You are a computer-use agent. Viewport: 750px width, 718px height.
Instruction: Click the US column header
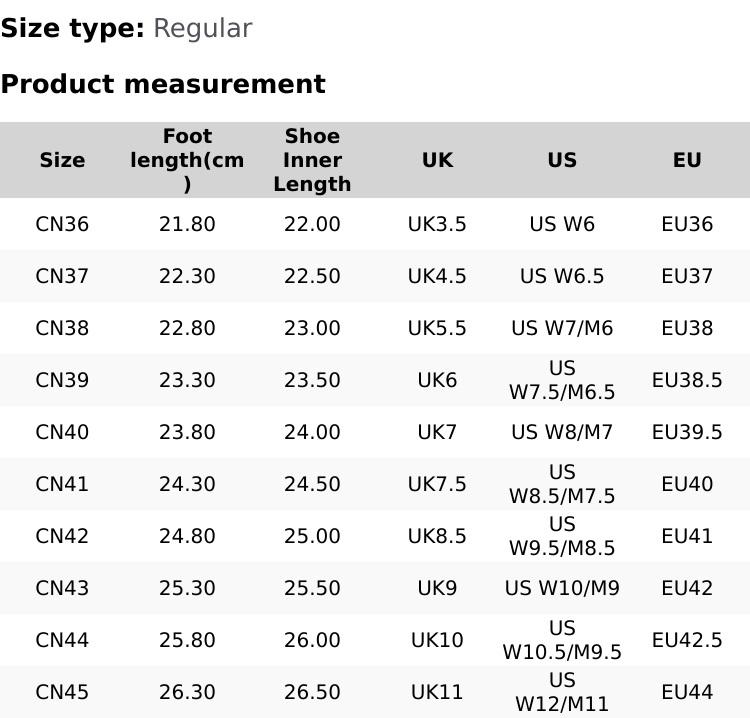562,160
